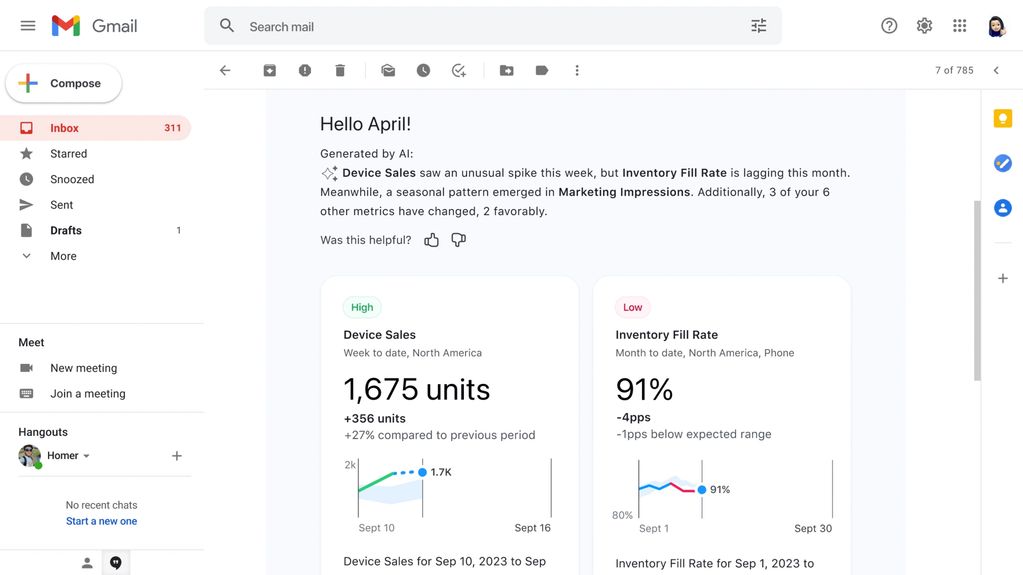Click the Start a new one link
Image resolution: width=1023 pixels, height=575 pixels.
coord(101,521)
